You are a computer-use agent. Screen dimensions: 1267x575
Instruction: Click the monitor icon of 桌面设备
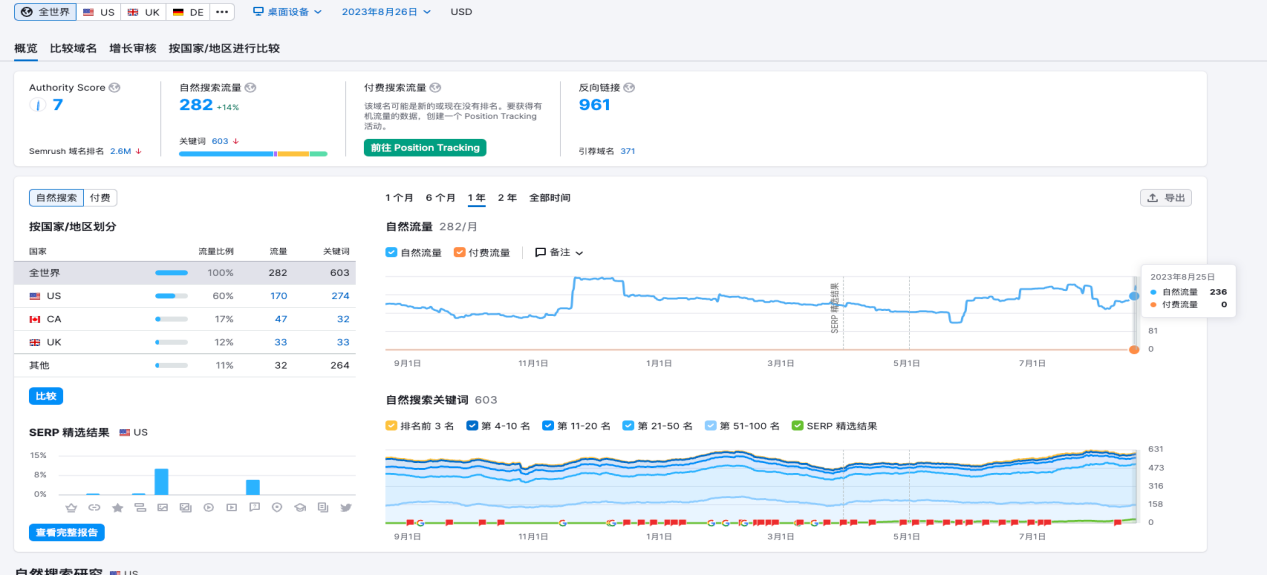258,12
